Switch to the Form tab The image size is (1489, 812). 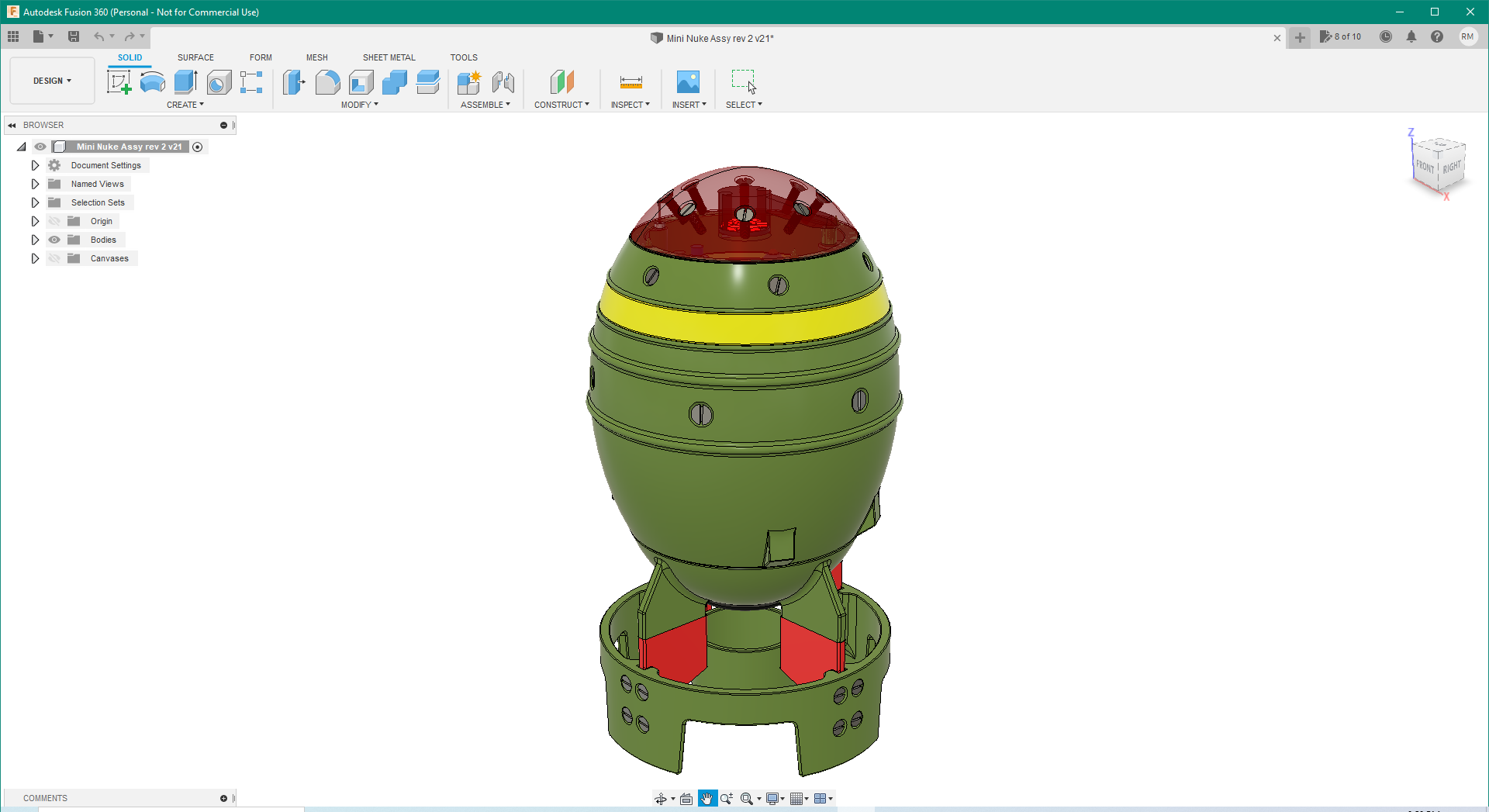[261, 57]
